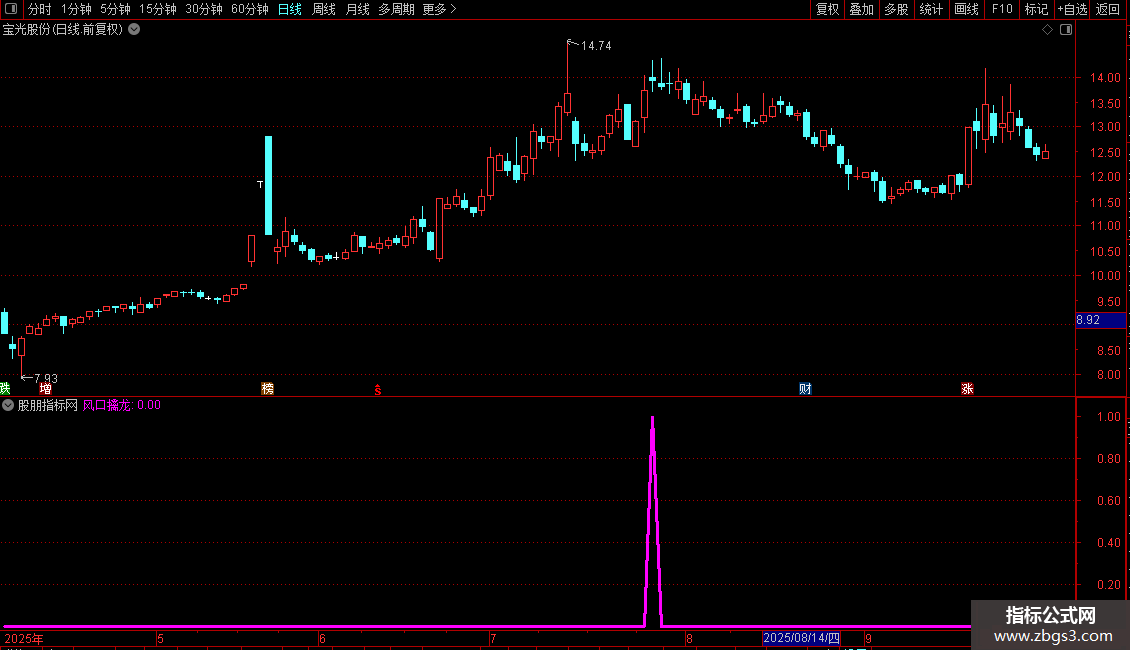Screen dimensions: 1130x650
Task: Click the green 跌 event marker
Action: [x=5, y=388]
